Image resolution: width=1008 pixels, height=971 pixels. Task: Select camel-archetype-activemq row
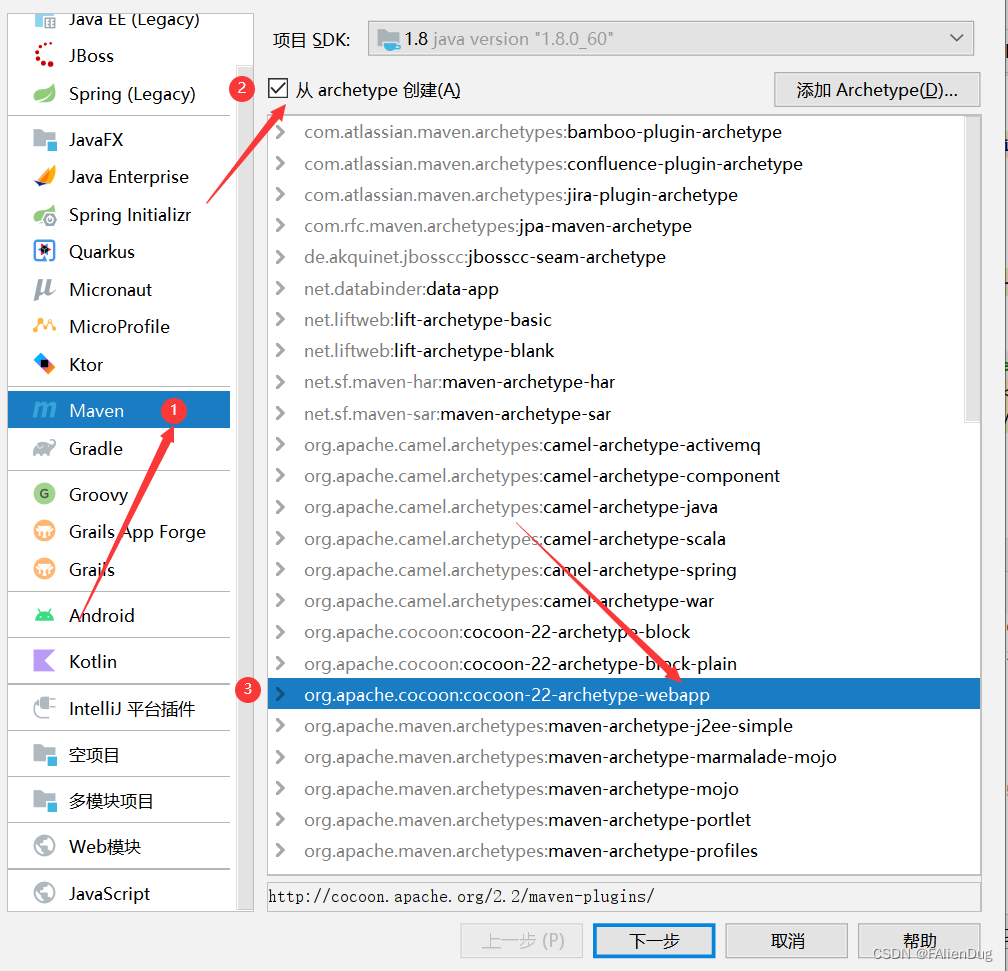pyautogui.click(x=624, y=444)
